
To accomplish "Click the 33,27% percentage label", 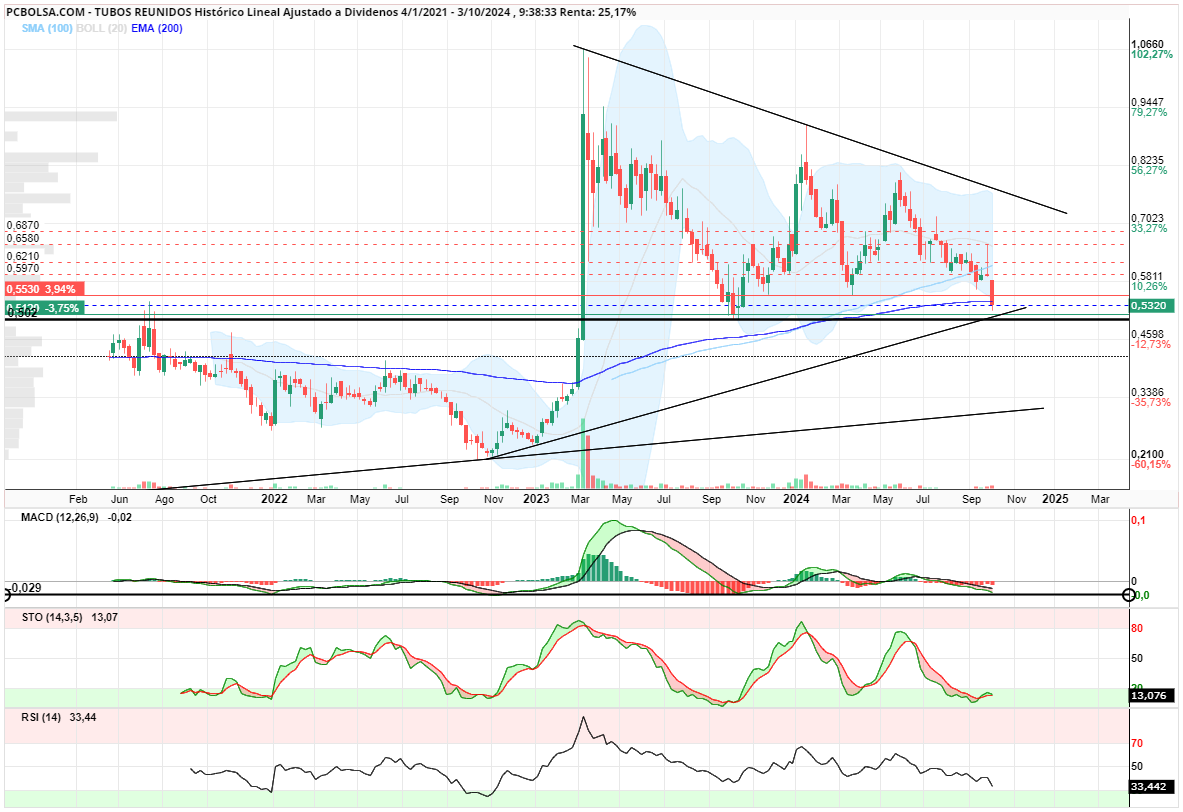I will (x=1149, y=229).
